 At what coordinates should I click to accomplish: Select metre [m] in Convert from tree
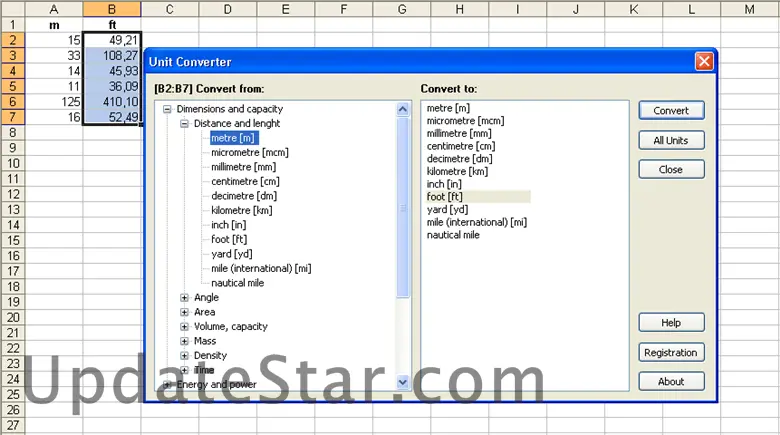coord(233,138)
